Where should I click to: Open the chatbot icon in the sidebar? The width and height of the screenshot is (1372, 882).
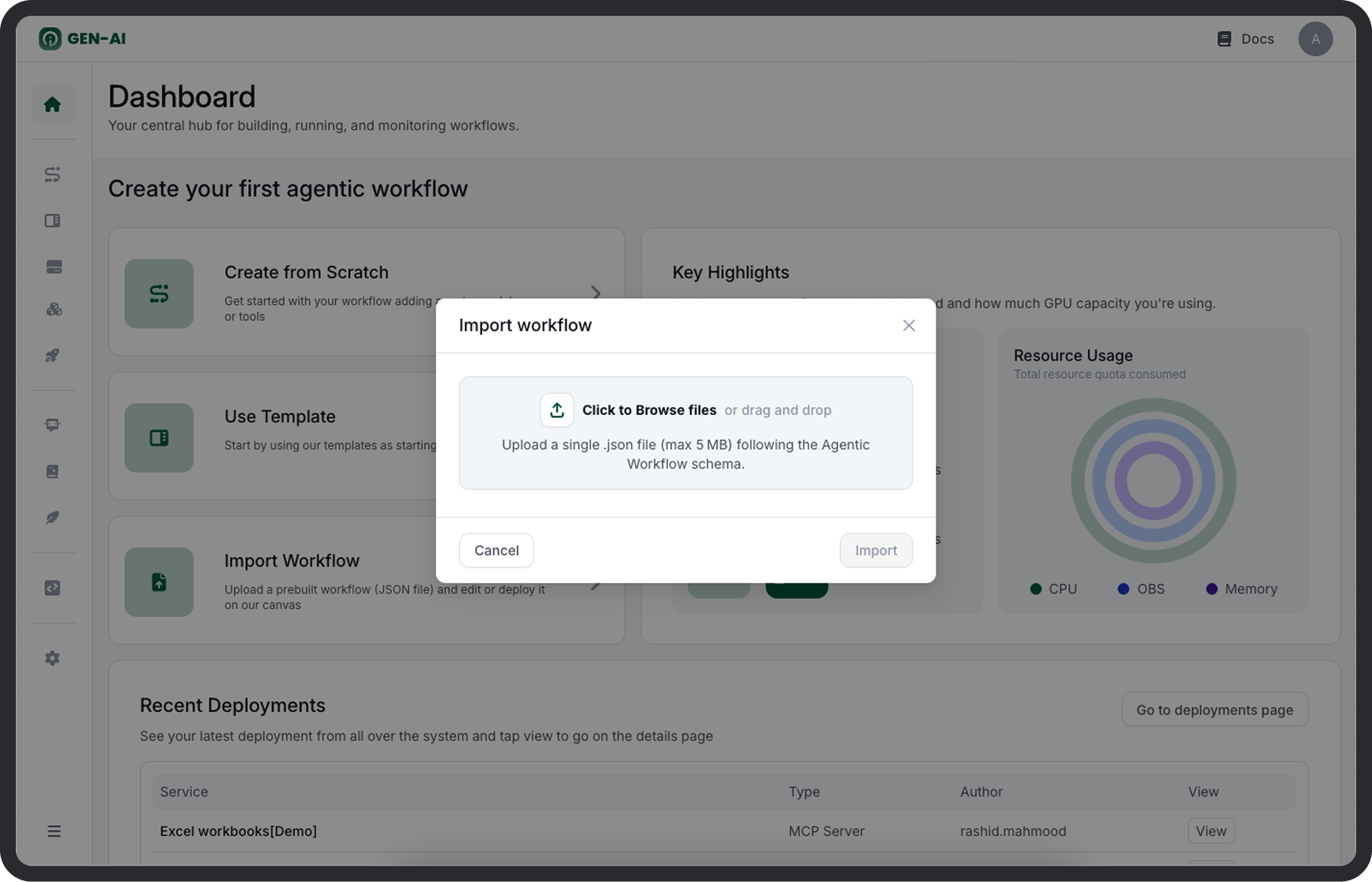[53, 425]
